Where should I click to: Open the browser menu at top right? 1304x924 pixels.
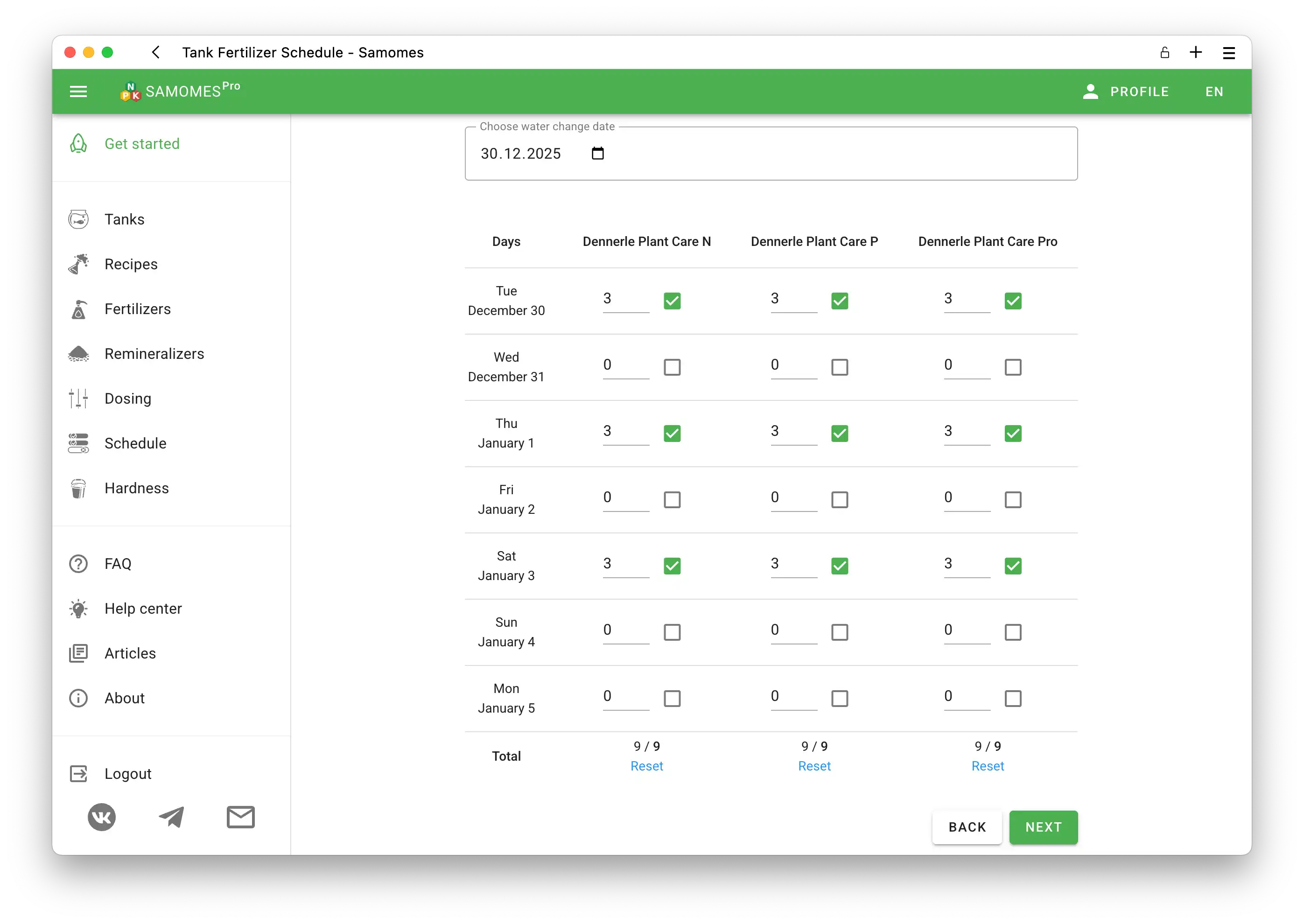(x=1229, y=53)
